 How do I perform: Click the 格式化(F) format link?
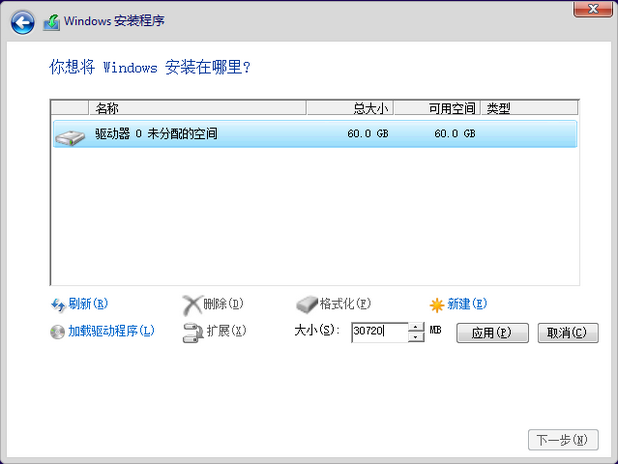(345, 304)
